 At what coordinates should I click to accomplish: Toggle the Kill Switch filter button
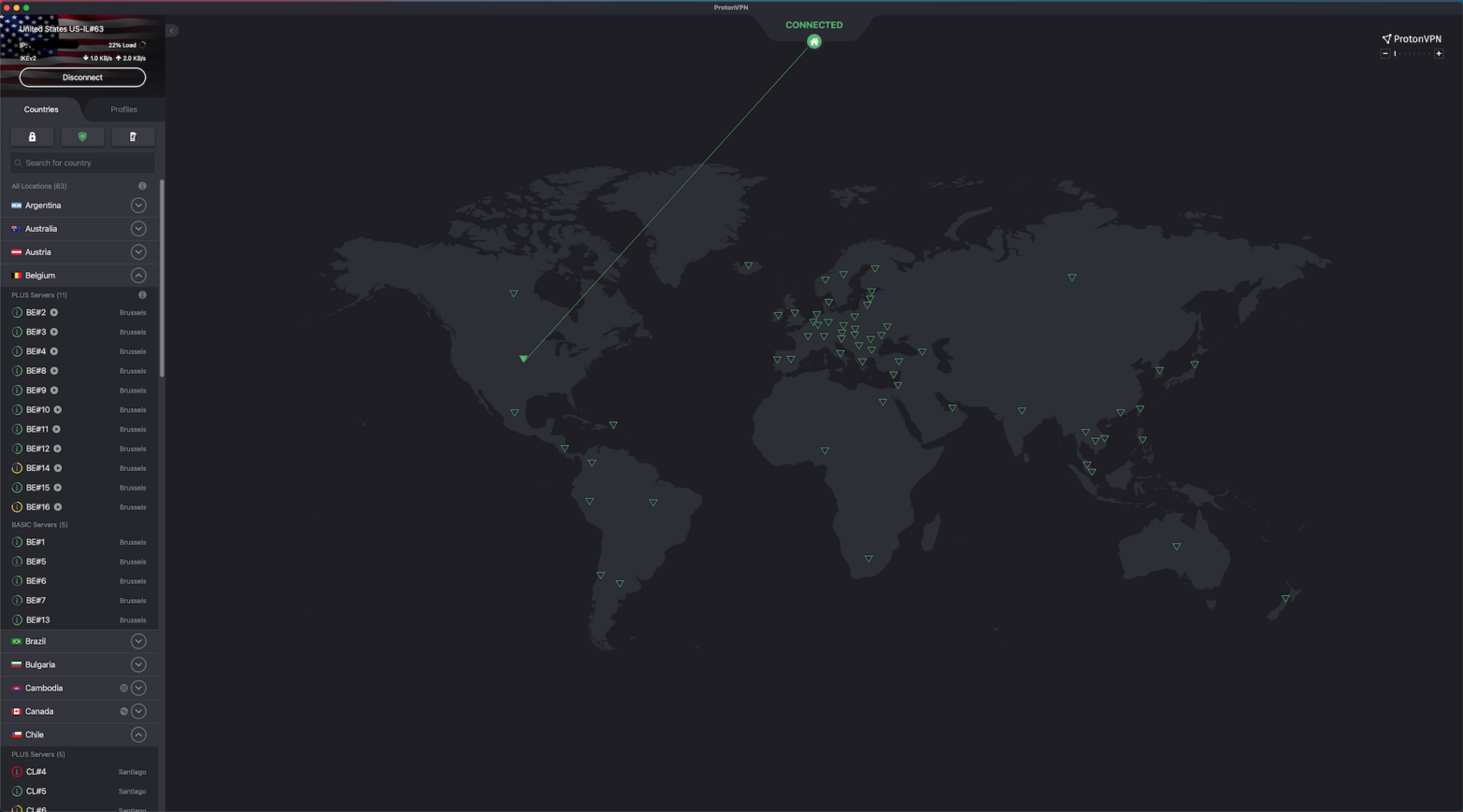click(x=133, y=136)
